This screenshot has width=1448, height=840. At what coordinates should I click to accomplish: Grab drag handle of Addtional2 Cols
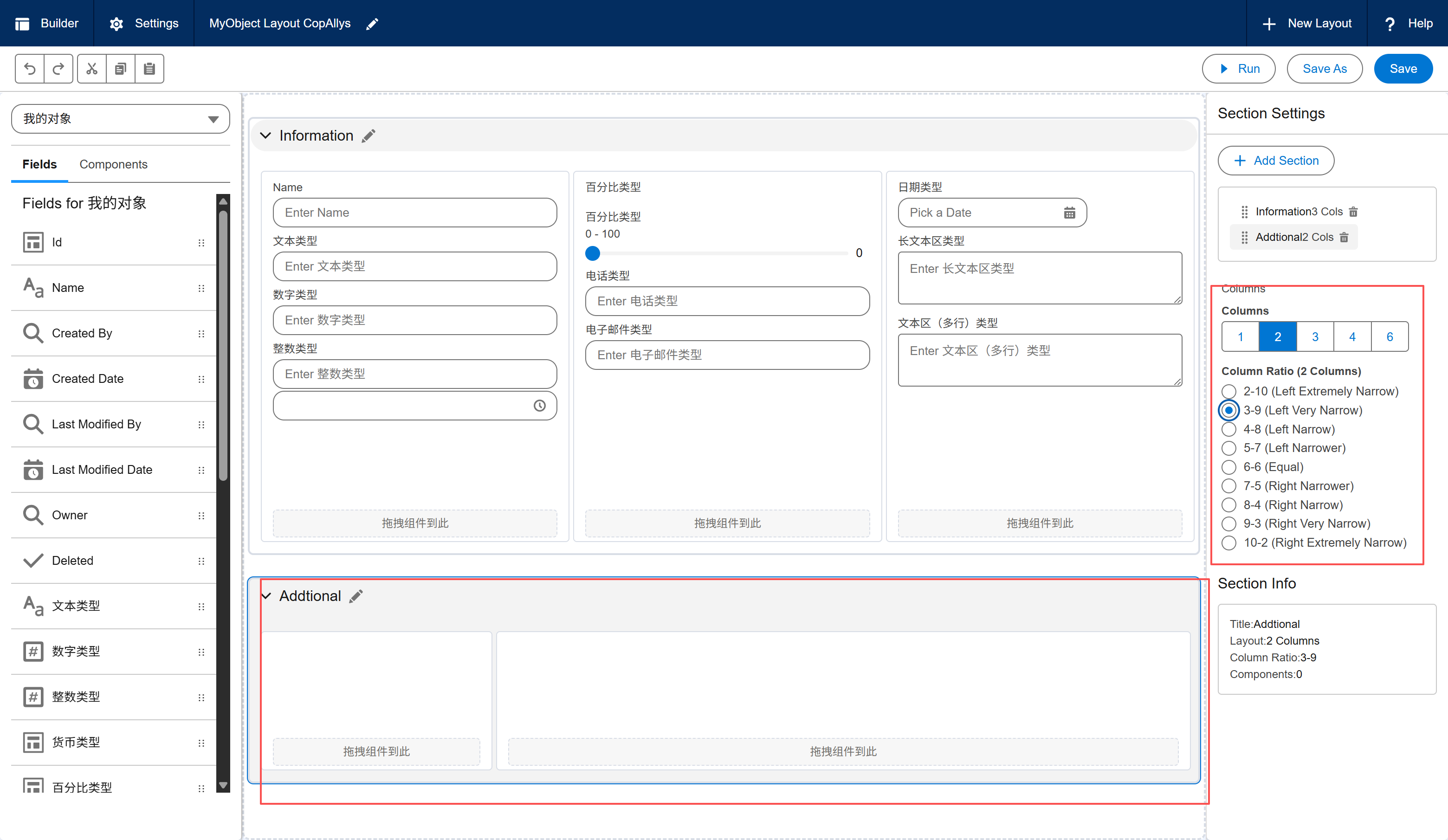click(x=1245, y=237)
